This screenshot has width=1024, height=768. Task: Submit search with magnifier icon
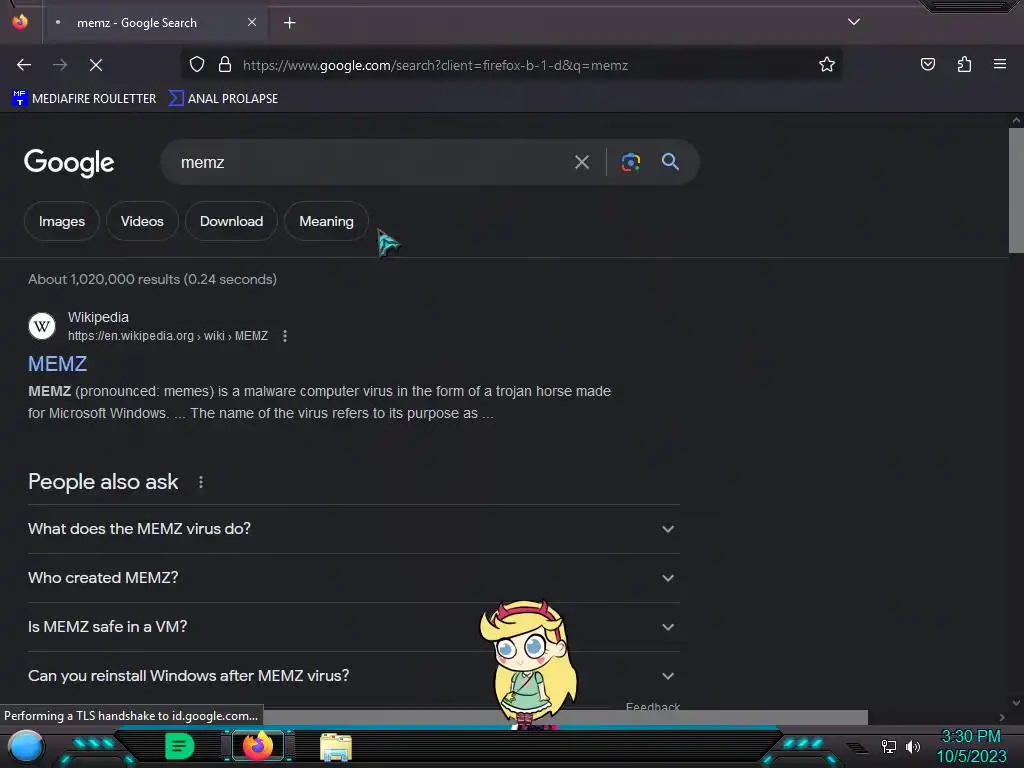click(670, 161)
